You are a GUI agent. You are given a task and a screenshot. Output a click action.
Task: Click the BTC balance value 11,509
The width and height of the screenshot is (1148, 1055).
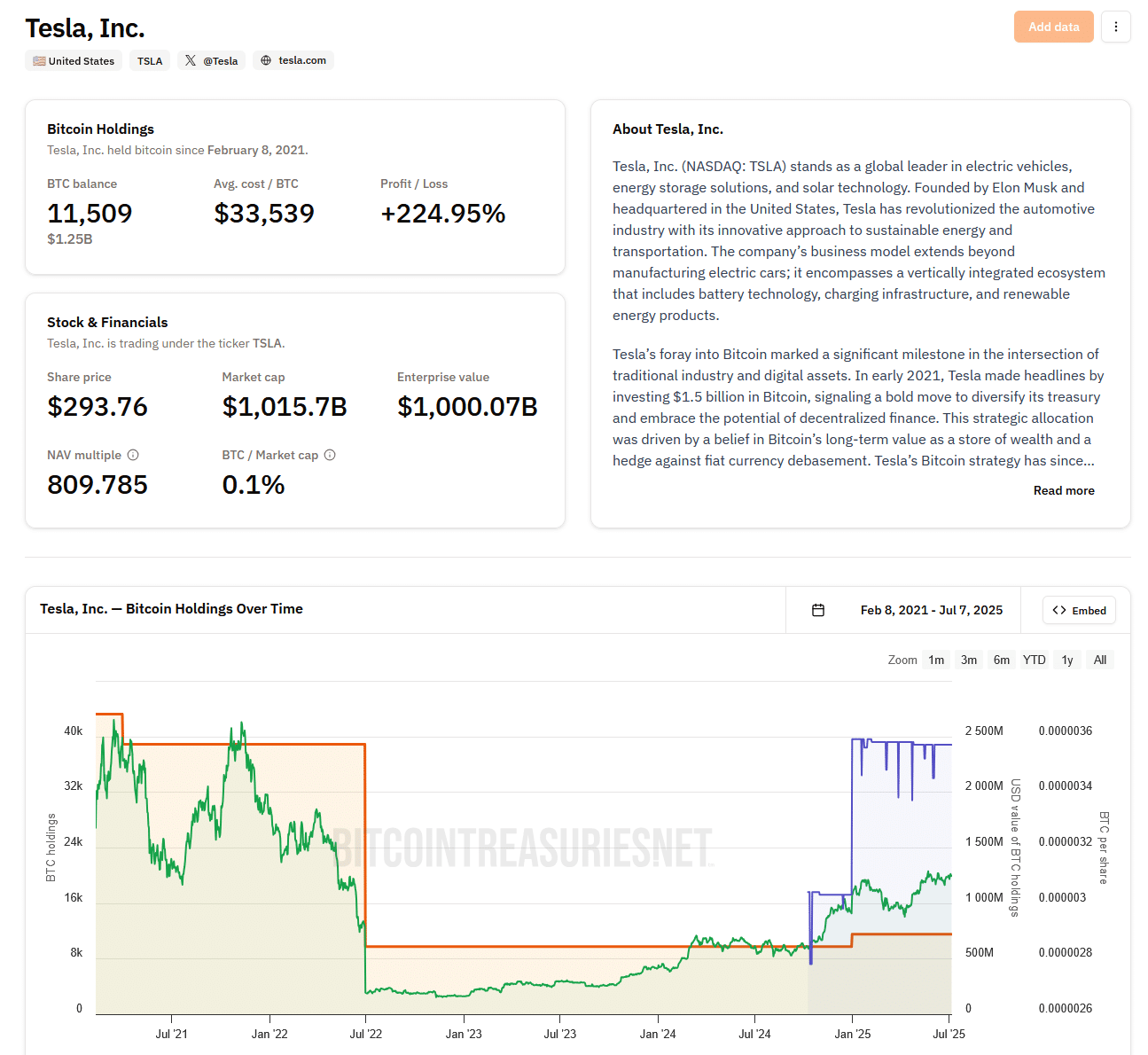[x=90, y=214]
